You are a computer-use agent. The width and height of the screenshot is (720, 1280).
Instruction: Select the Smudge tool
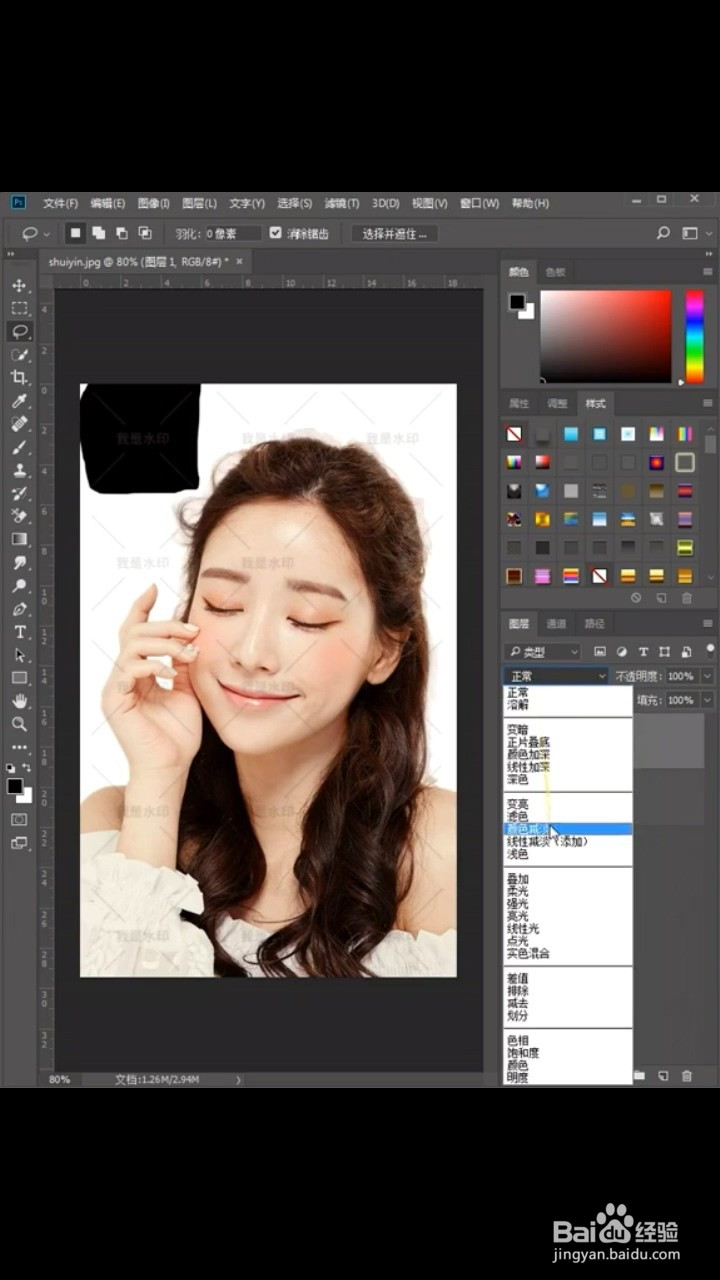(x=19, y=563)
